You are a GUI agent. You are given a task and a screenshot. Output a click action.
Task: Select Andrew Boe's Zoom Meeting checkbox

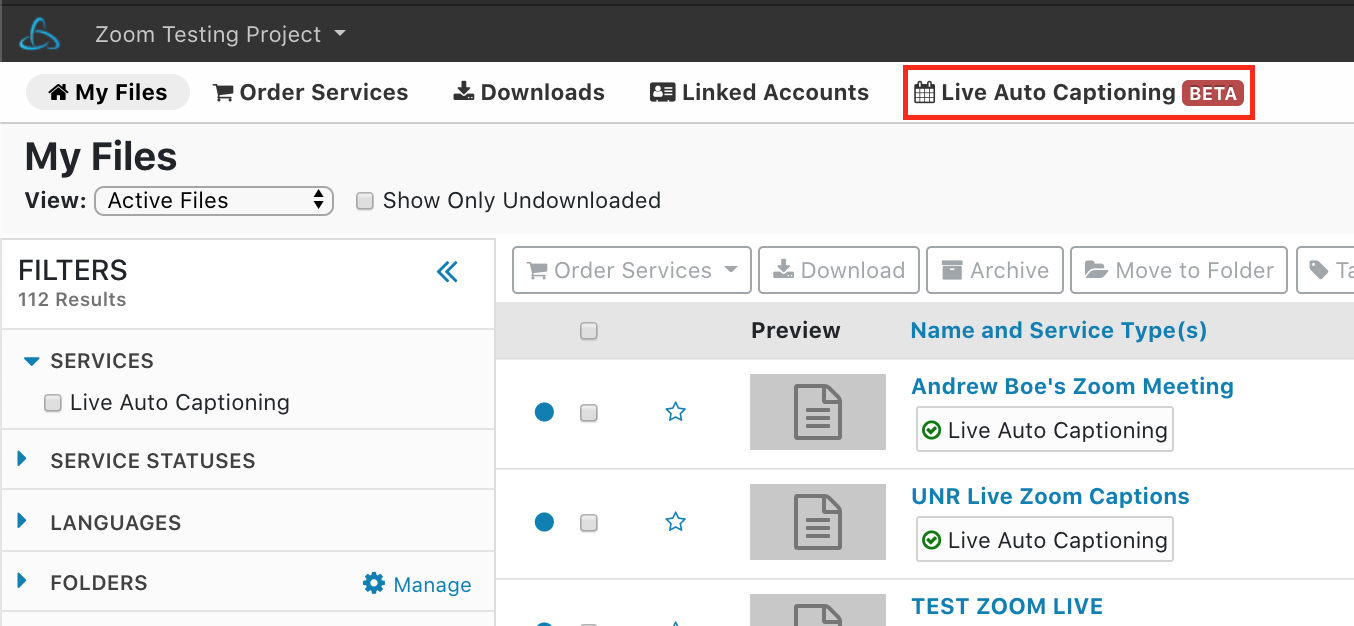click(x=589, y=412)
